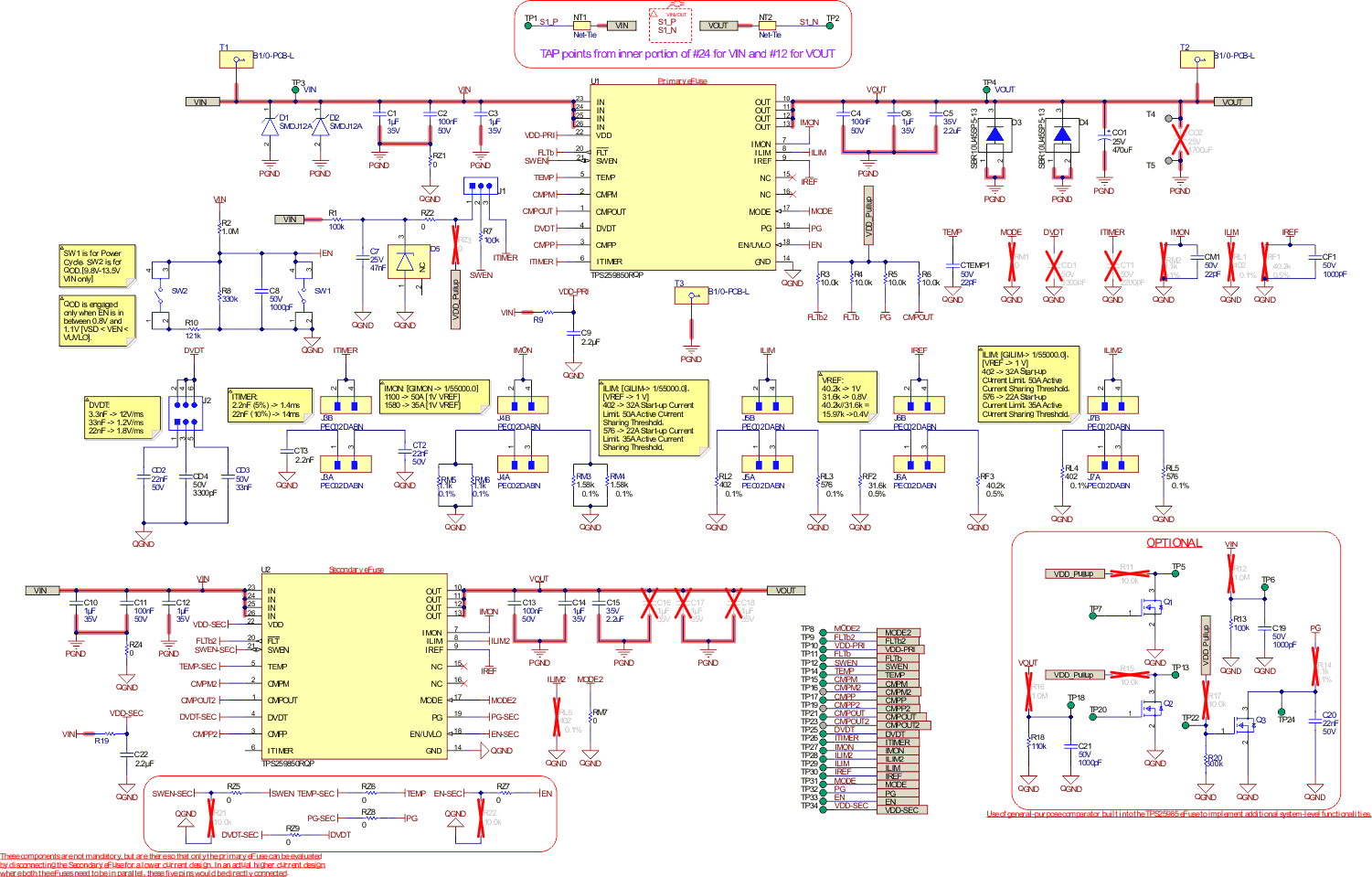Select the R25 SWEN-SEC link resistor
The image size is (1372, 877).
(234, 793)
